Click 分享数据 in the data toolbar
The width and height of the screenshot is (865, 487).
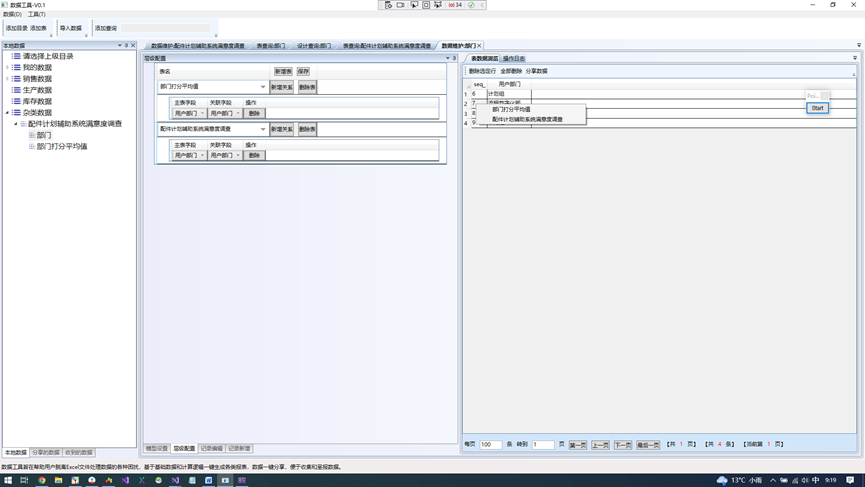coord(536,71)
